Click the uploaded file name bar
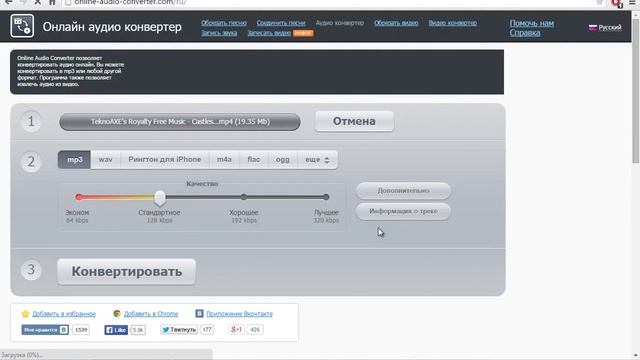Screen dimensions: 640x360 pos(180,122)
